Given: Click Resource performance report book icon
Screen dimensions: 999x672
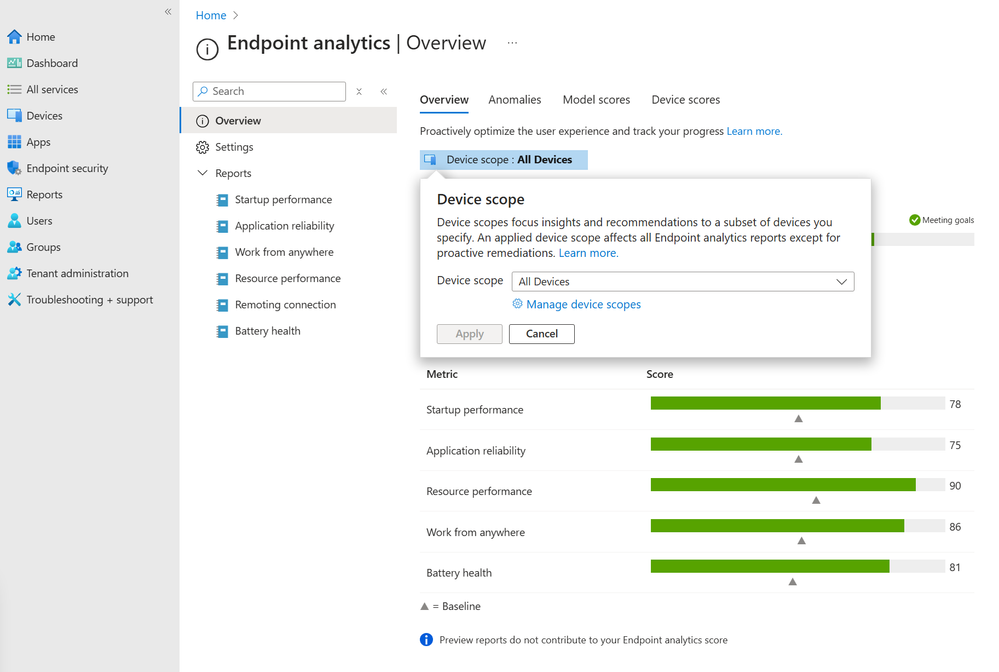Looking at the screenshot, I should tap(222, 278).
